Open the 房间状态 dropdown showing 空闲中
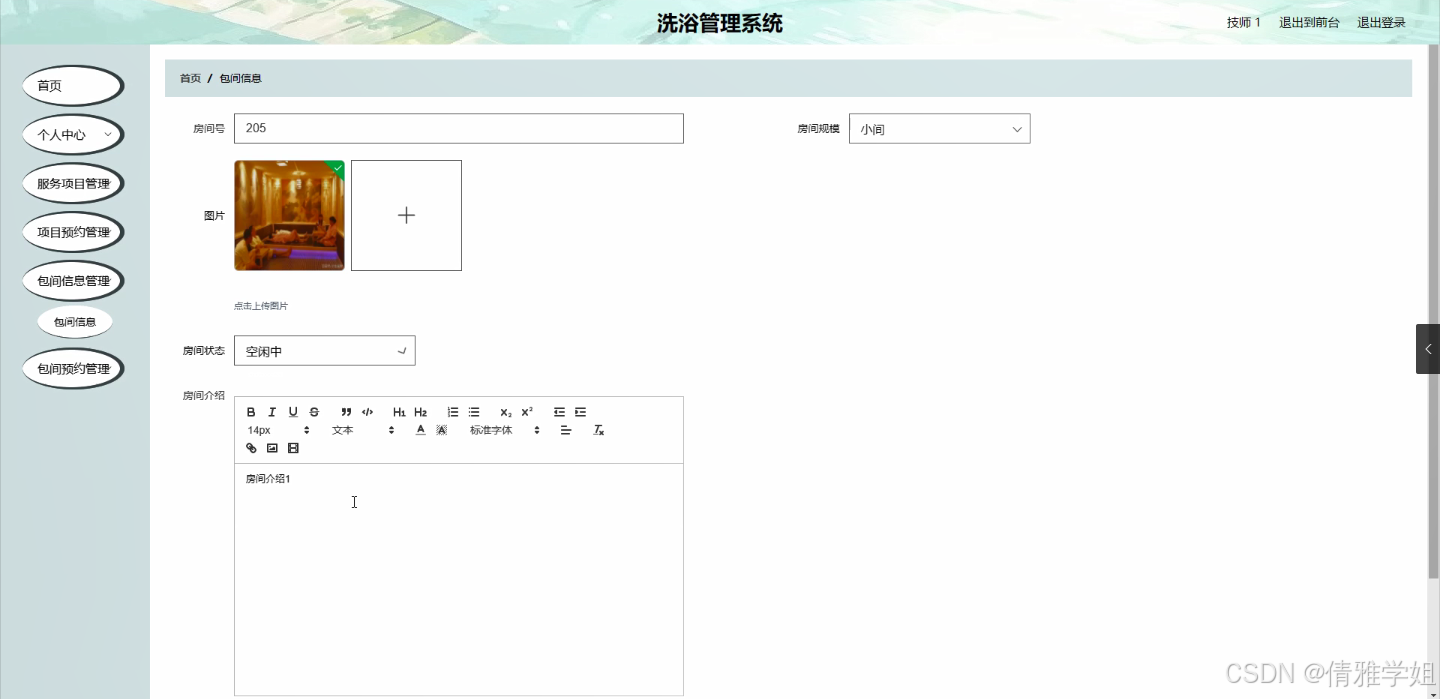This screenshot has height=699, width=1440. pyautogui.click(x=324, y=351)
